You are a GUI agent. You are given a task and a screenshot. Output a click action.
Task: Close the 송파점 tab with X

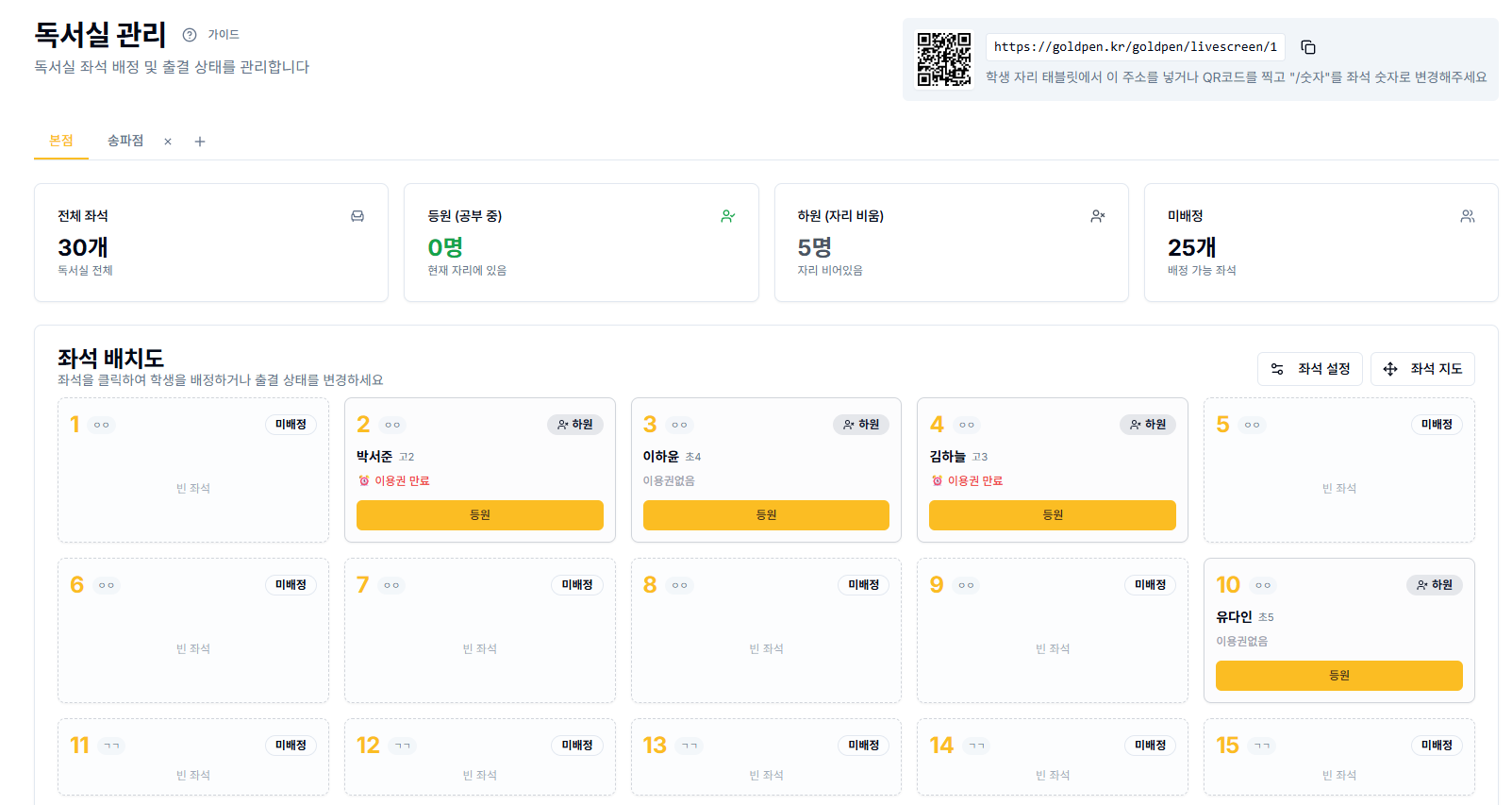[x=168, y=142]
